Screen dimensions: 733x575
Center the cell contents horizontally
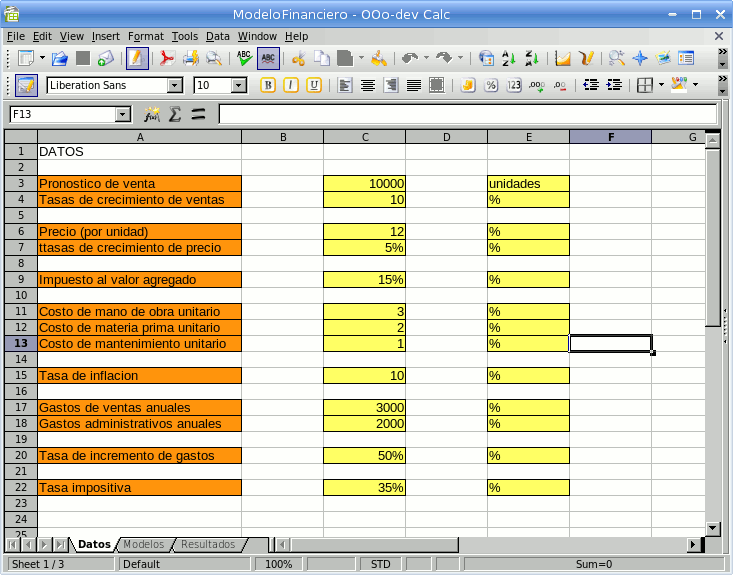[368, 86]
